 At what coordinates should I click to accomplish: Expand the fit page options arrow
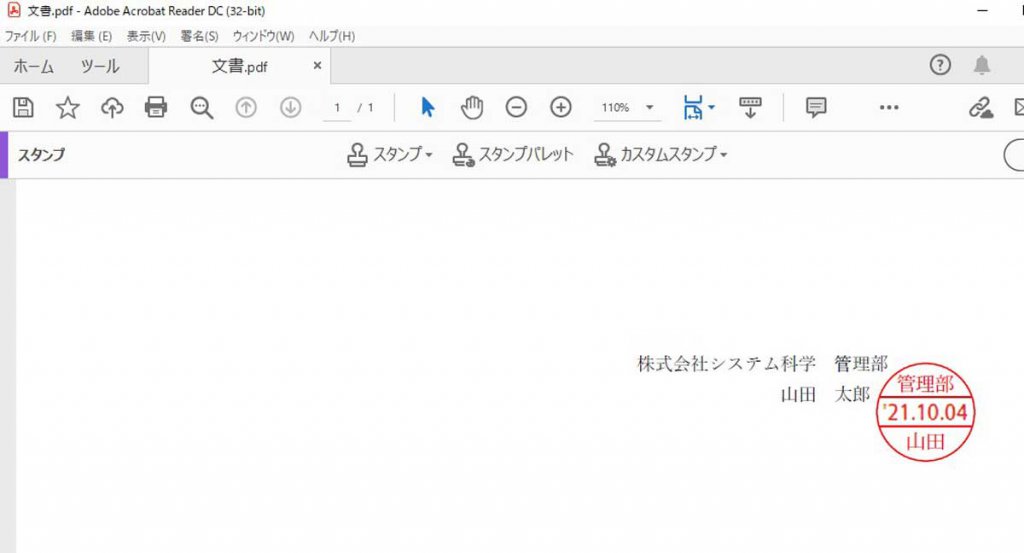[711, 107]
